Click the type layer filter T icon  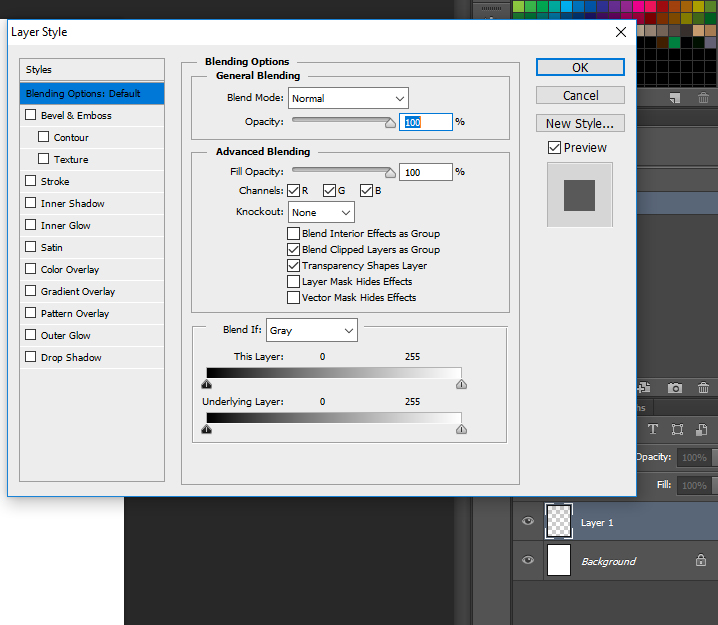(x=653, y=429)
